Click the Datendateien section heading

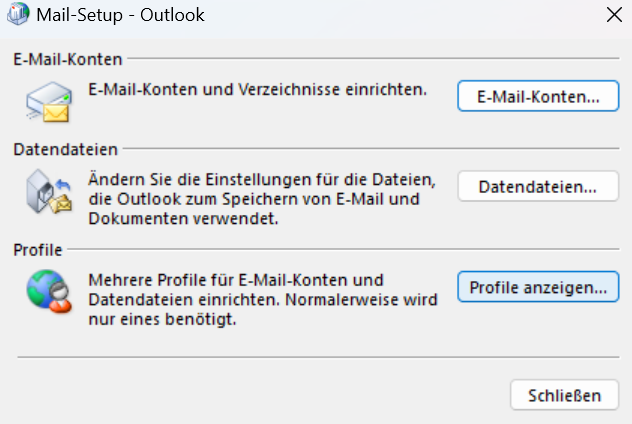pos(66,150)
